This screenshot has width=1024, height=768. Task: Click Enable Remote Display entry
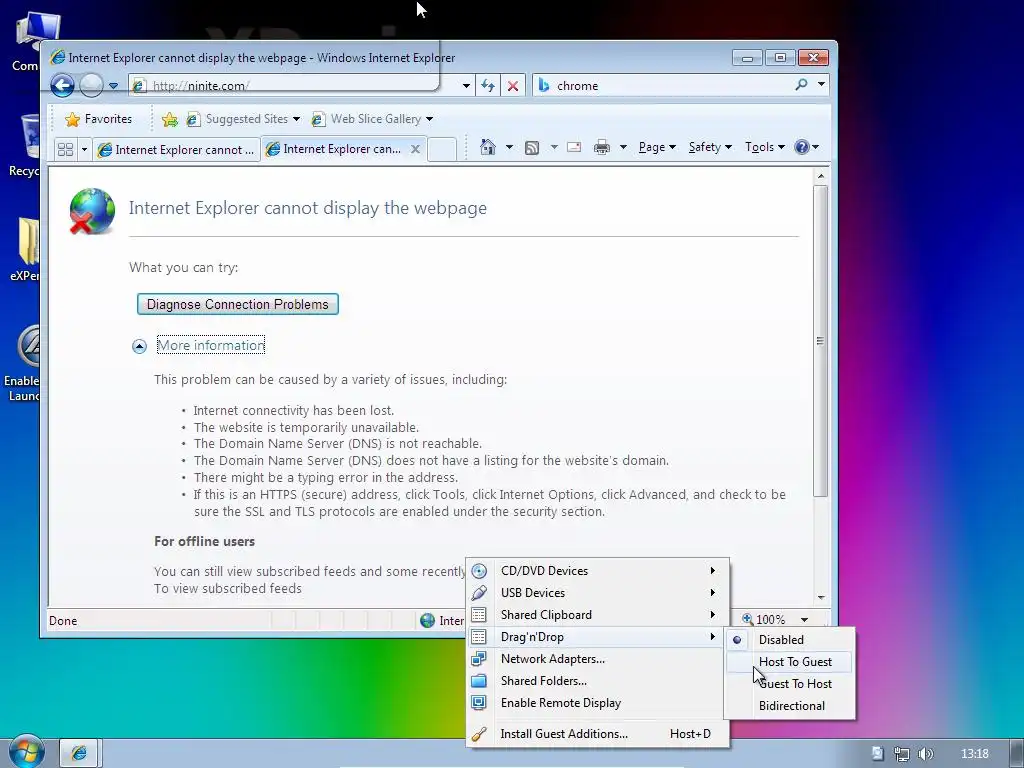coord(597,703)
